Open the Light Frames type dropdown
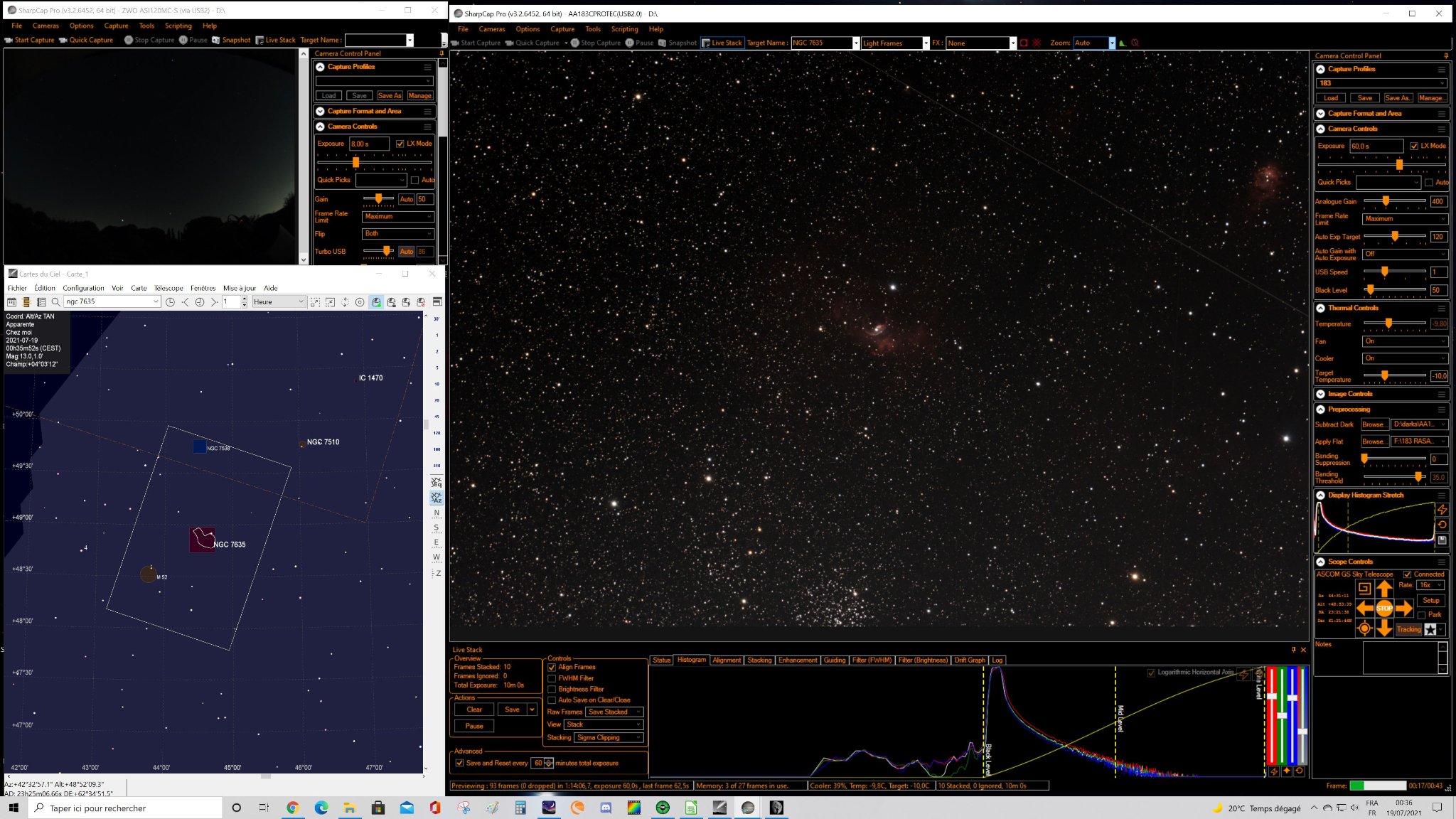 pyautogui.click(x=895, y=43)
